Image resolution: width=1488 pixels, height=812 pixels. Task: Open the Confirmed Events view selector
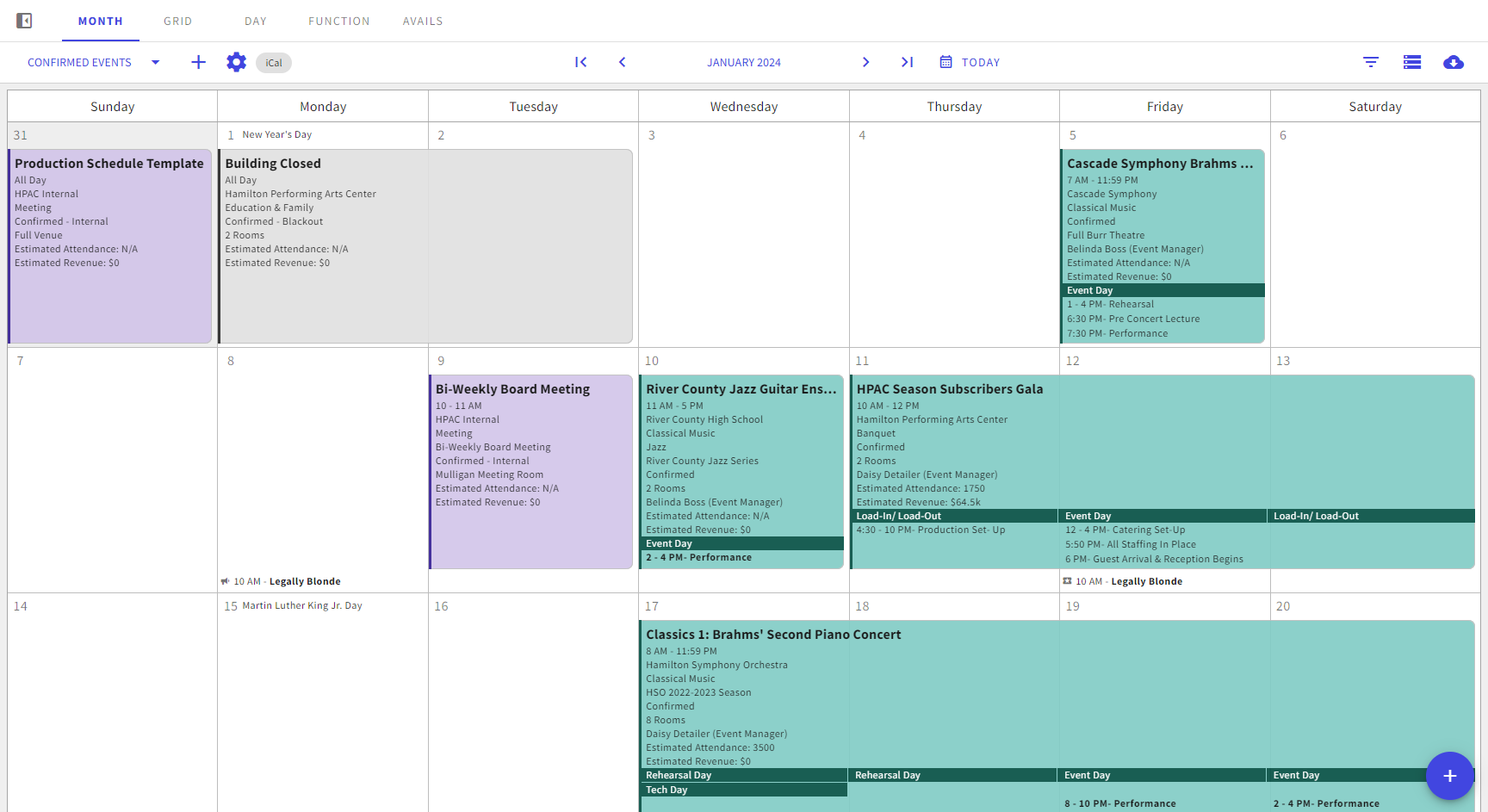click(93, 62)
